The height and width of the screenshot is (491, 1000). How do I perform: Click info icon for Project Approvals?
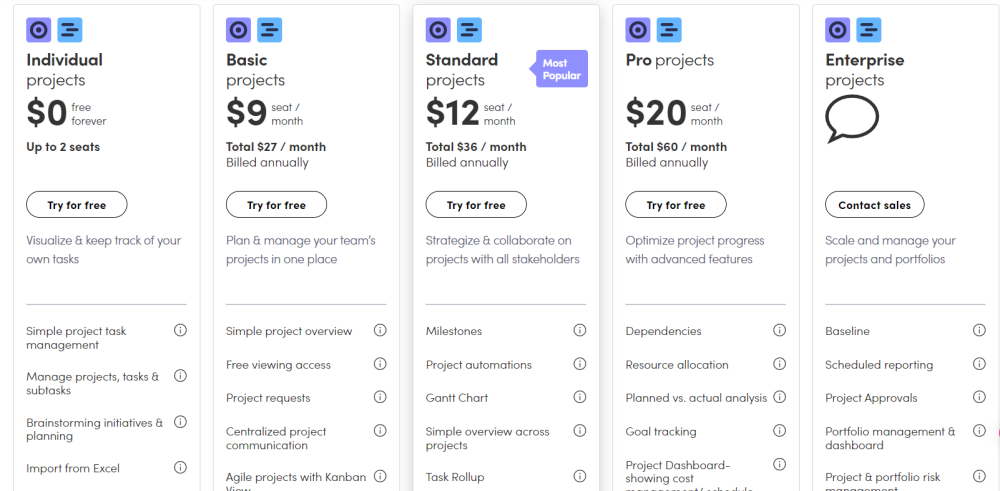[980, 397]
